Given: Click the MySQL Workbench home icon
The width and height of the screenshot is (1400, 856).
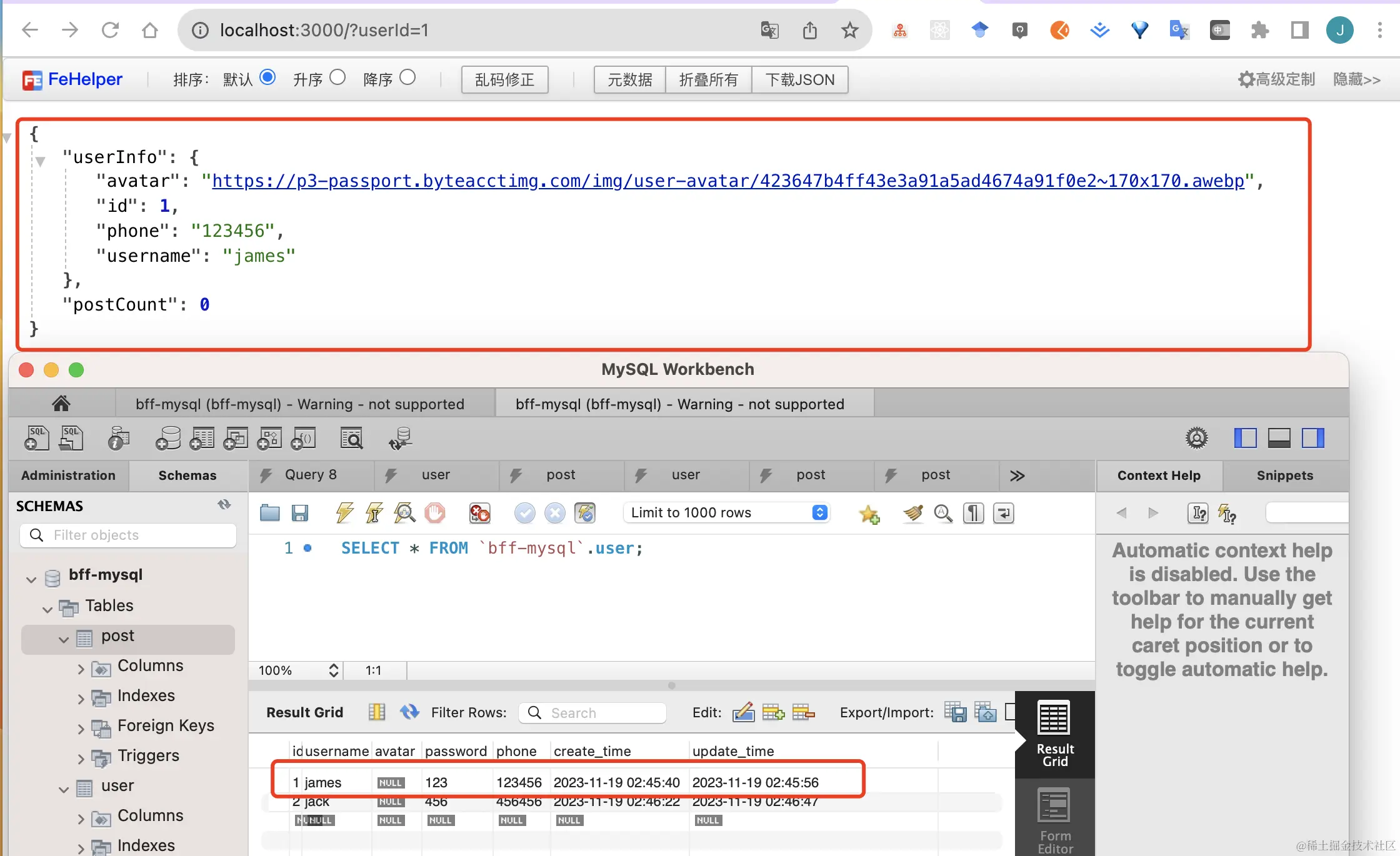Looking at the screenshot, I should pos(61,404).
